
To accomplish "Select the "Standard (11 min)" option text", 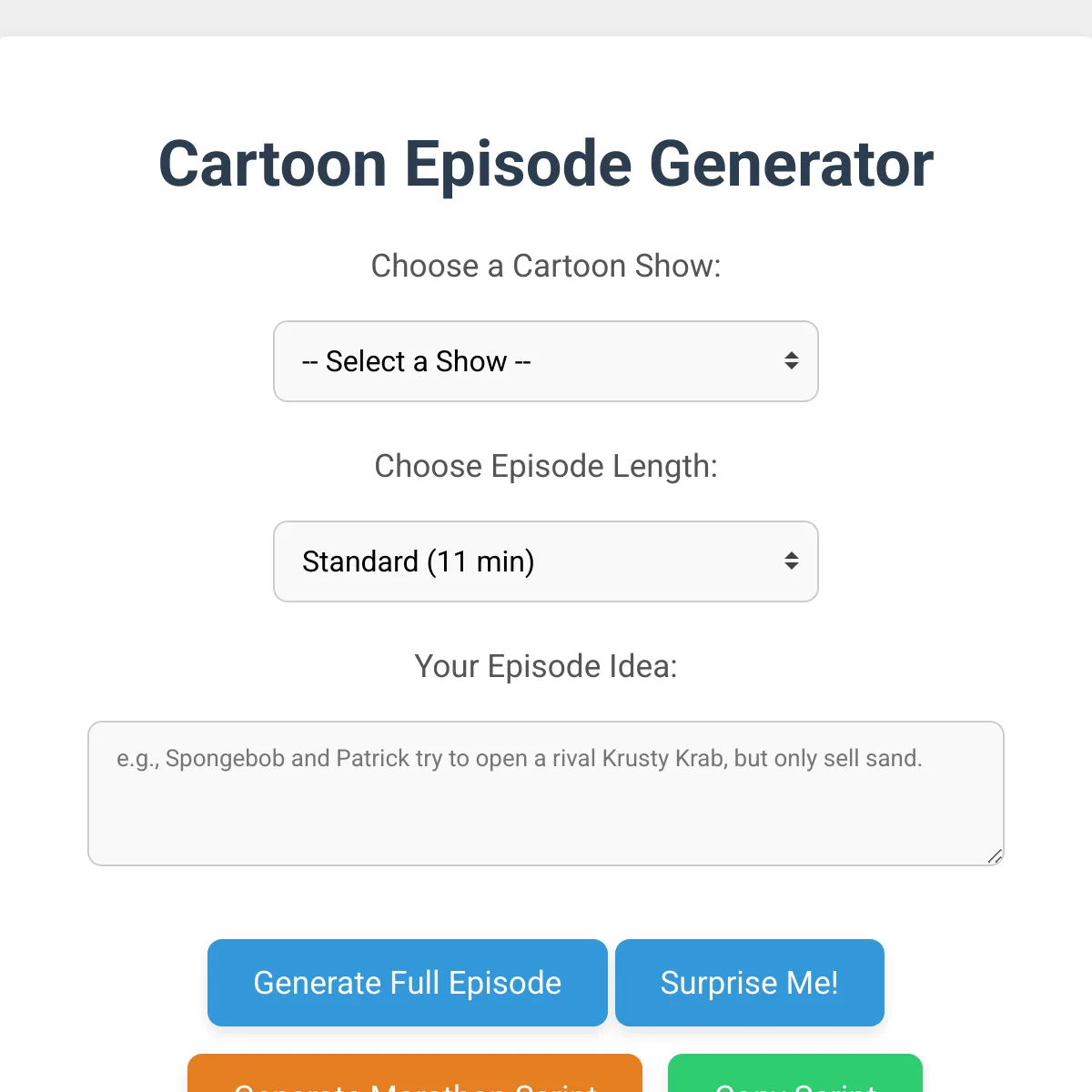I will click(x=419, y=561).
